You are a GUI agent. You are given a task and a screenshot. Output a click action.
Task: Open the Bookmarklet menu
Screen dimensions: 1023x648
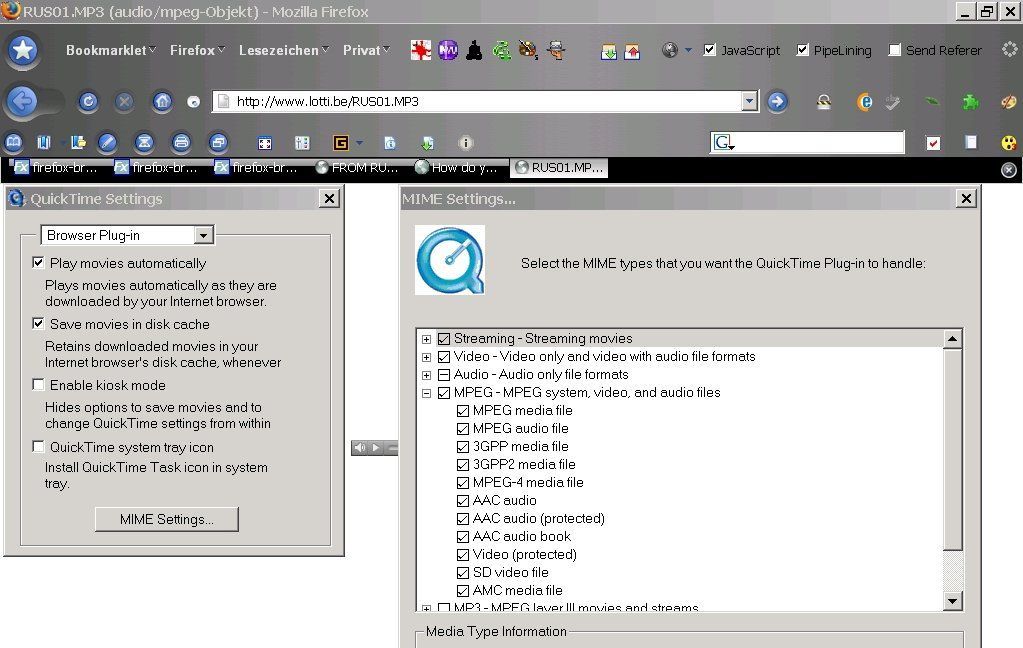click(x=111, y=50)
